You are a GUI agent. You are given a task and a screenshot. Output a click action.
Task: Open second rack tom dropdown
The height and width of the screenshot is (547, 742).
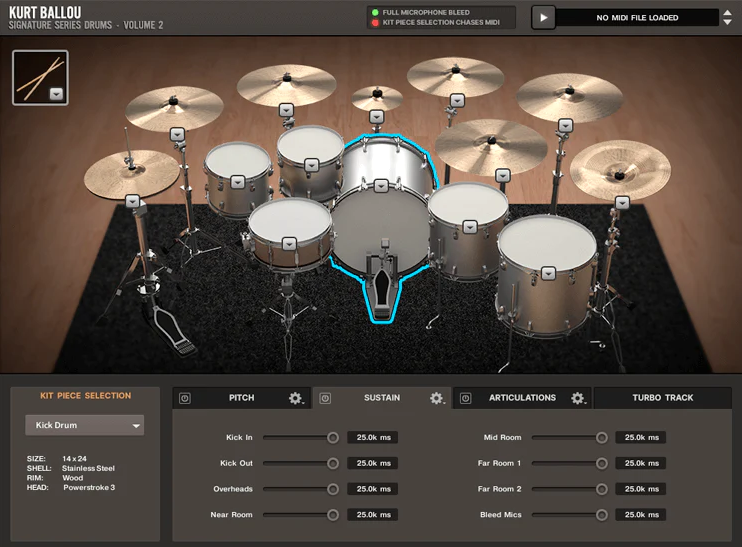click(311, 165)
